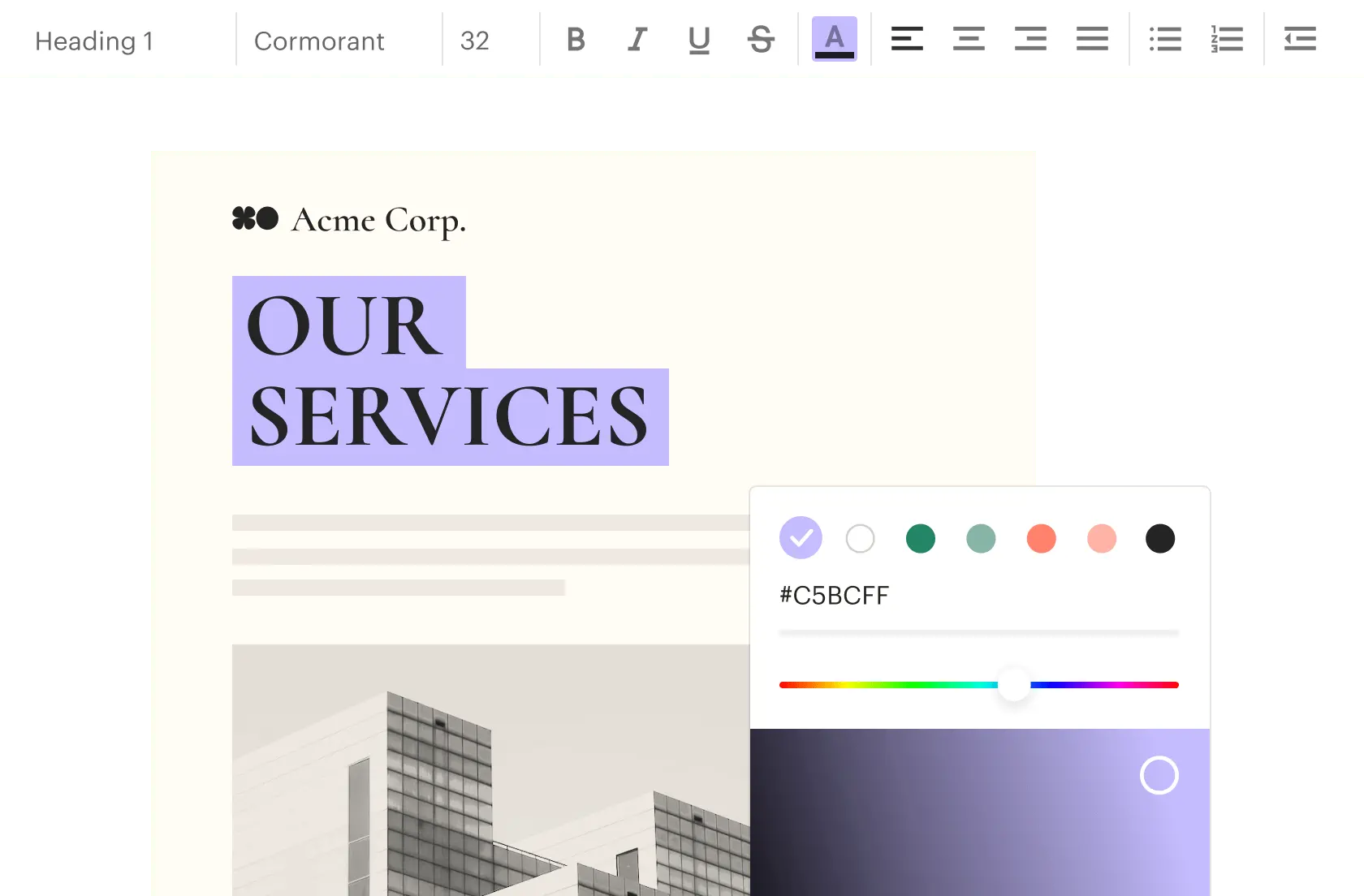1364x896 pixels.
Task: Select the building photo in the document
Action: coord(490,770)
